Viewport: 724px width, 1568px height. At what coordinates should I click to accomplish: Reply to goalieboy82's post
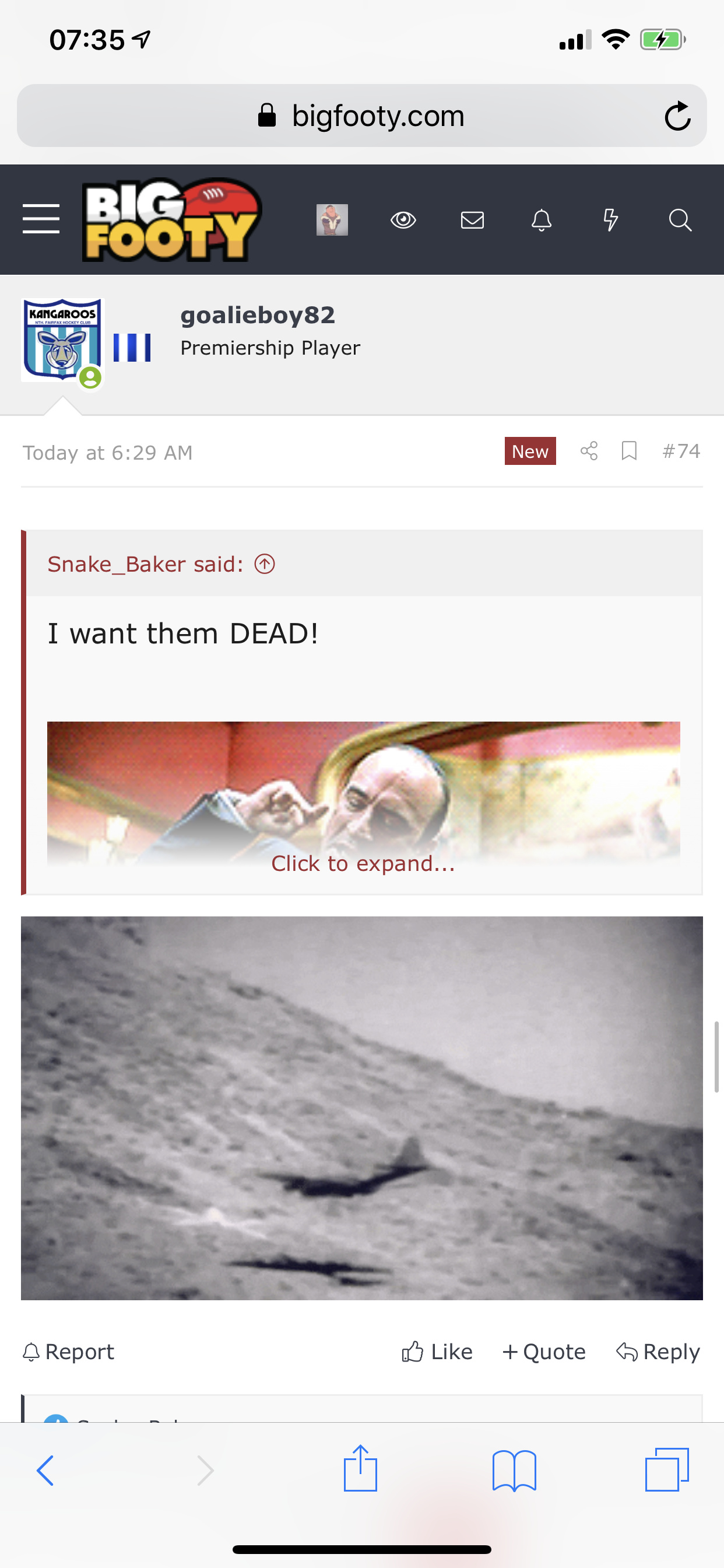[658, 1352]
